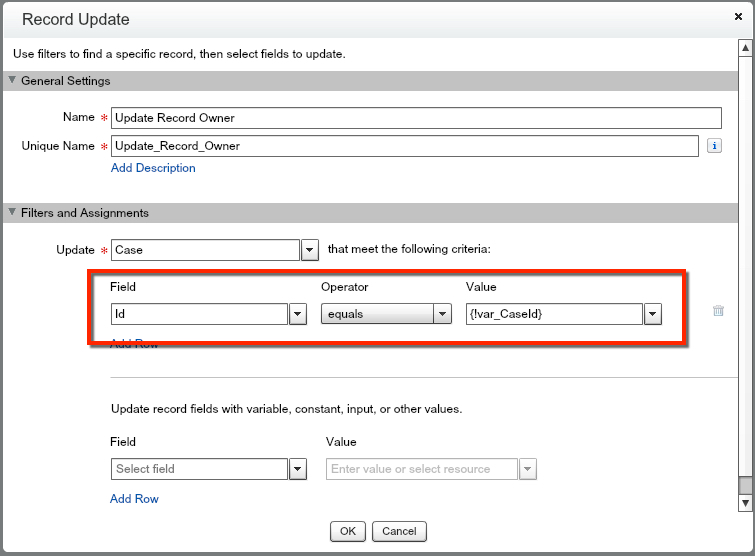Collapse the General Settings section

(13, 81)
